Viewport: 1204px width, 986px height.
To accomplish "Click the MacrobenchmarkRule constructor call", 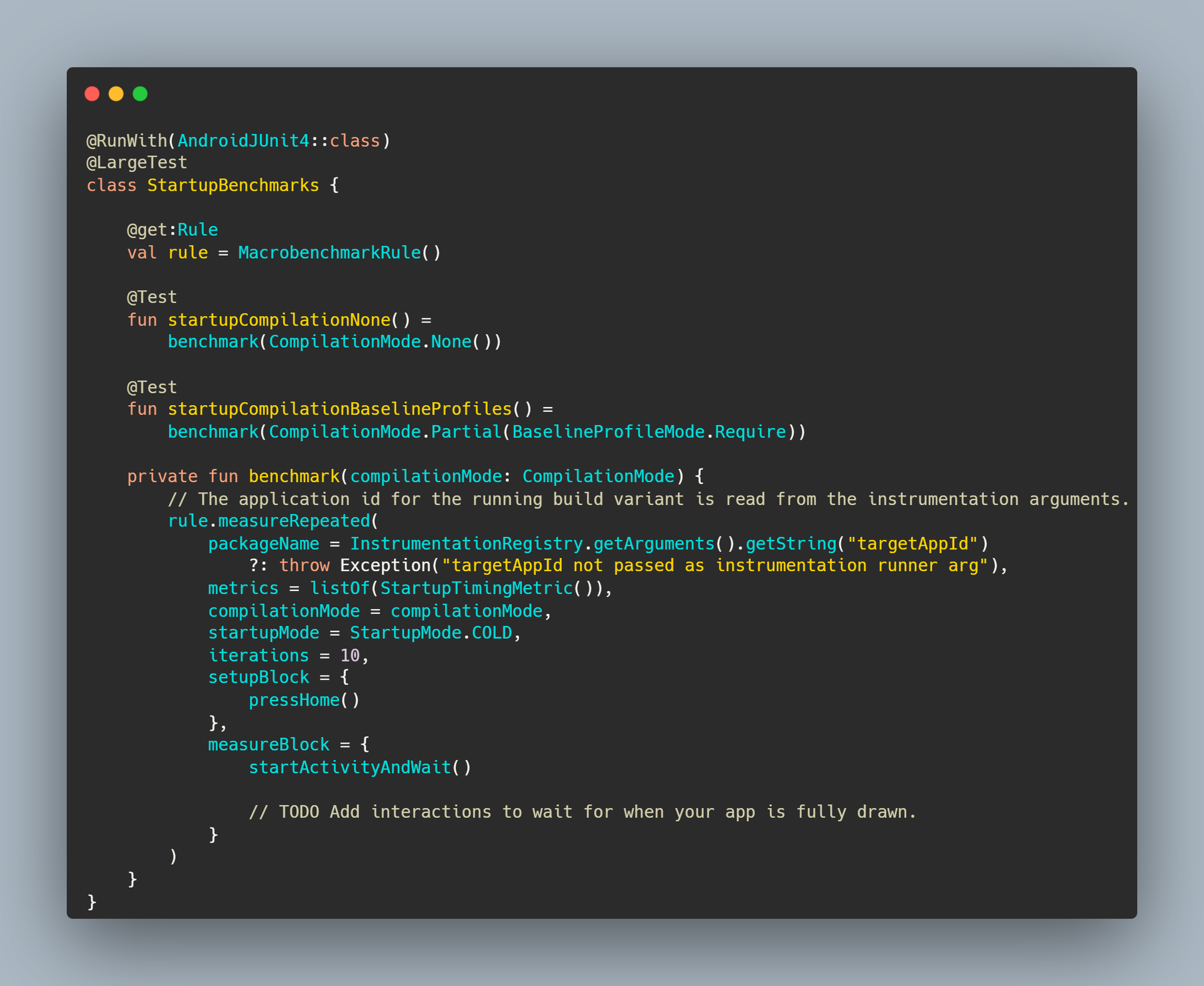I will tap(329, 253).
